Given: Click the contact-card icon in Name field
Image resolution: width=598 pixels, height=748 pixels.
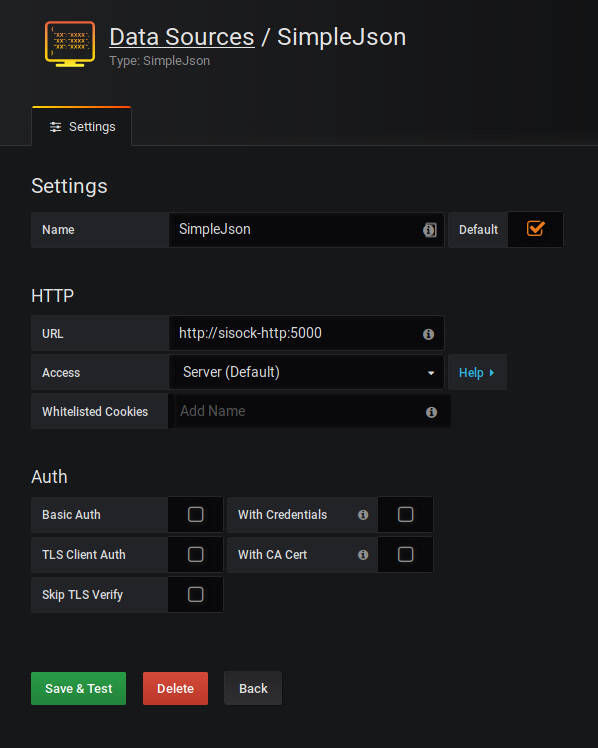Looking at the screenshot, I should [x=430, y=230].
